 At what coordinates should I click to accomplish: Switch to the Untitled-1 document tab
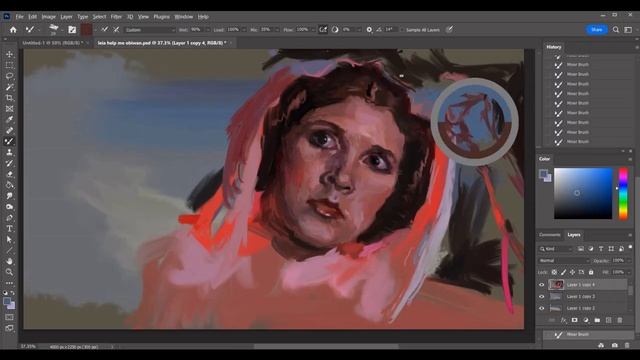(x=52, y=43)
